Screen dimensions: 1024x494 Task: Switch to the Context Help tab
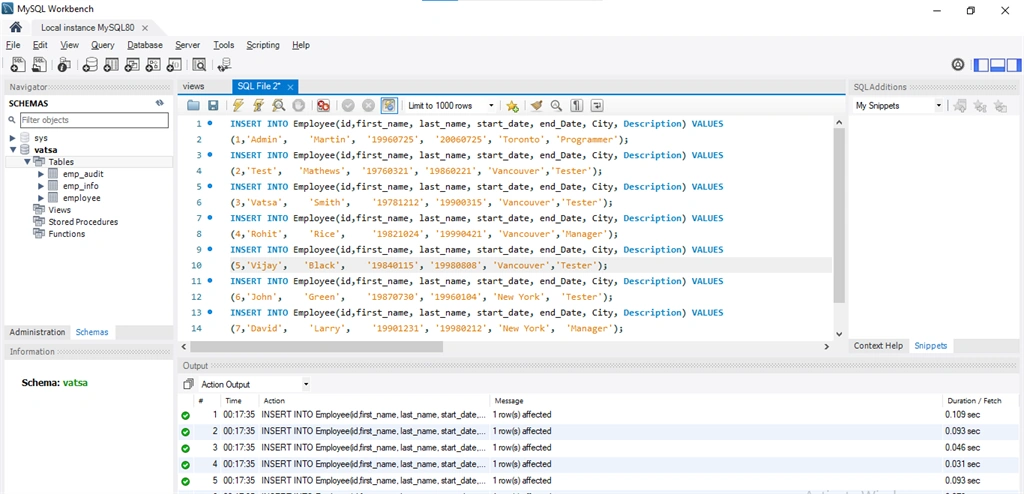point(878,346)
